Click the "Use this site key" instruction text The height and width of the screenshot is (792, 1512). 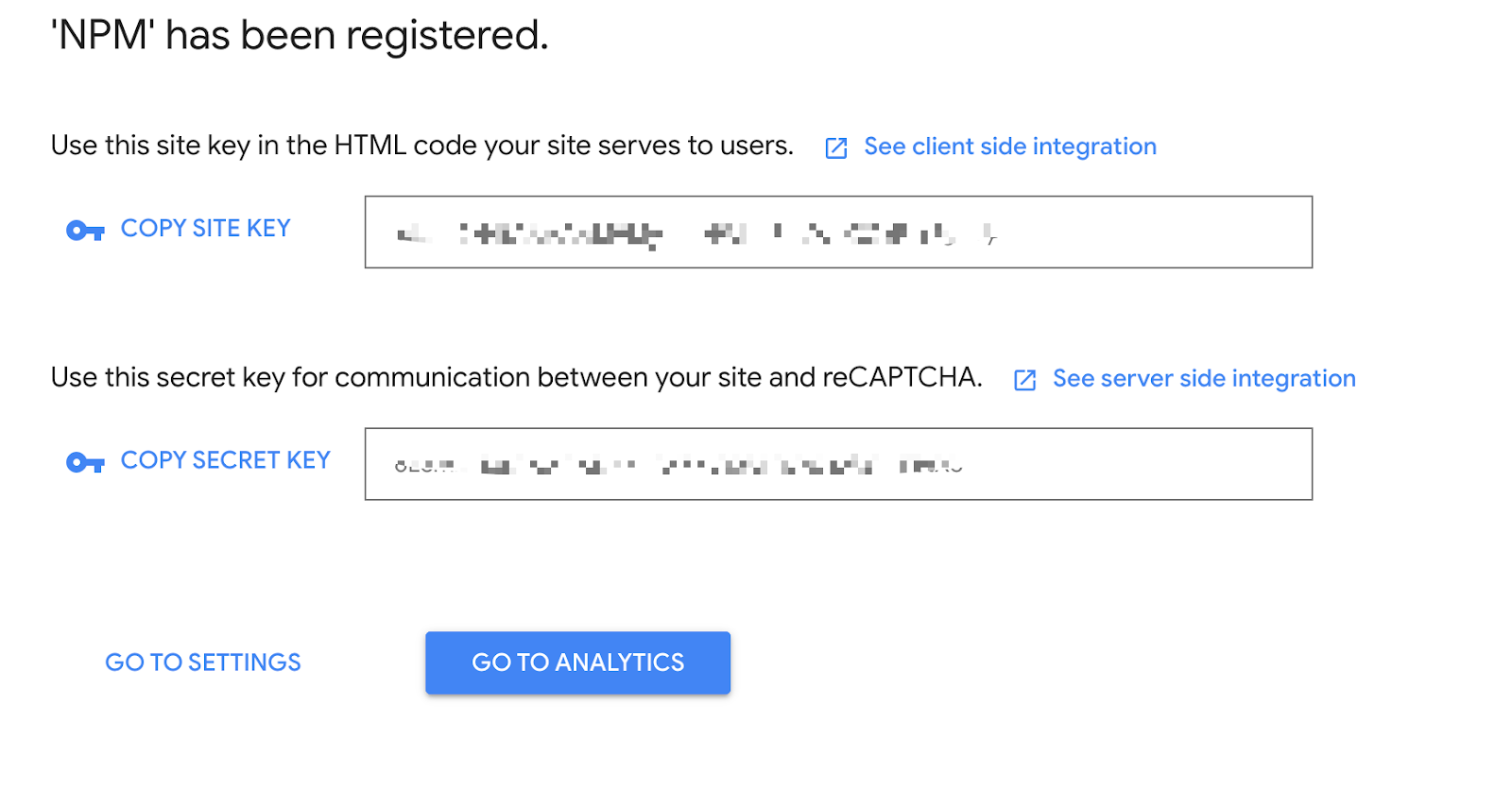click(421, 146)
